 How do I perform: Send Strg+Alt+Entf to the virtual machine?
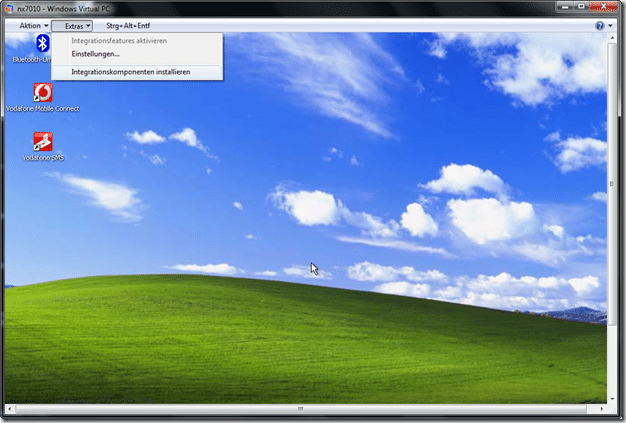(128, 26)
